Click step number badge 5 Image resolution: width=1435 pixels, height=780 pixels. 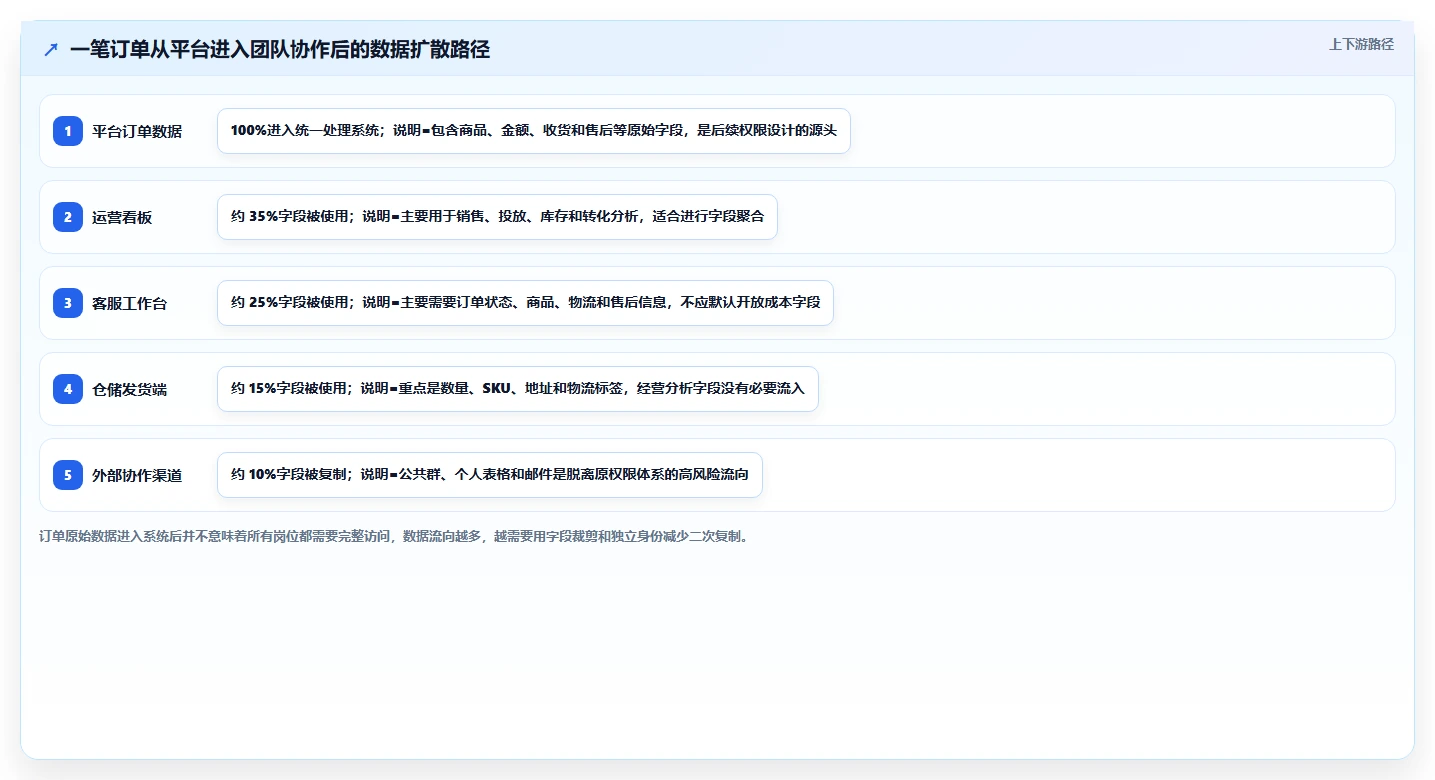[x=68, y=475]
